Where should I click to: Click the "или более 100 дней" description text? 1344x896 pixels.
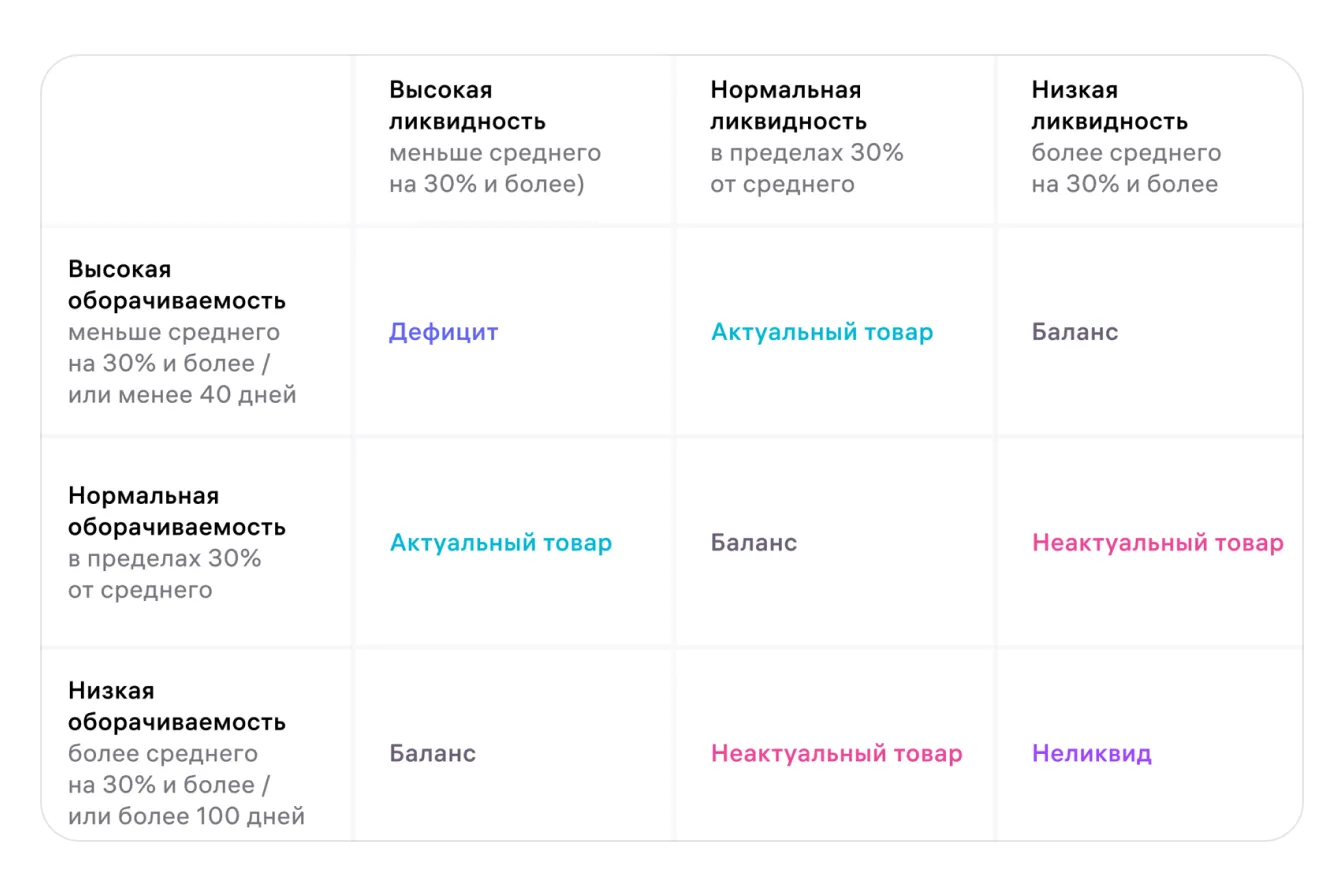click(186, 816)
